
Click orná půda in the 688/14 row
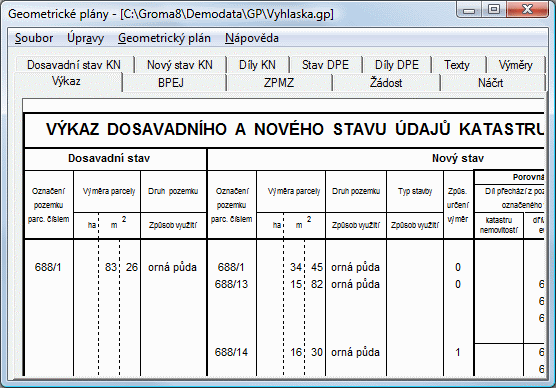coord(355,352)
